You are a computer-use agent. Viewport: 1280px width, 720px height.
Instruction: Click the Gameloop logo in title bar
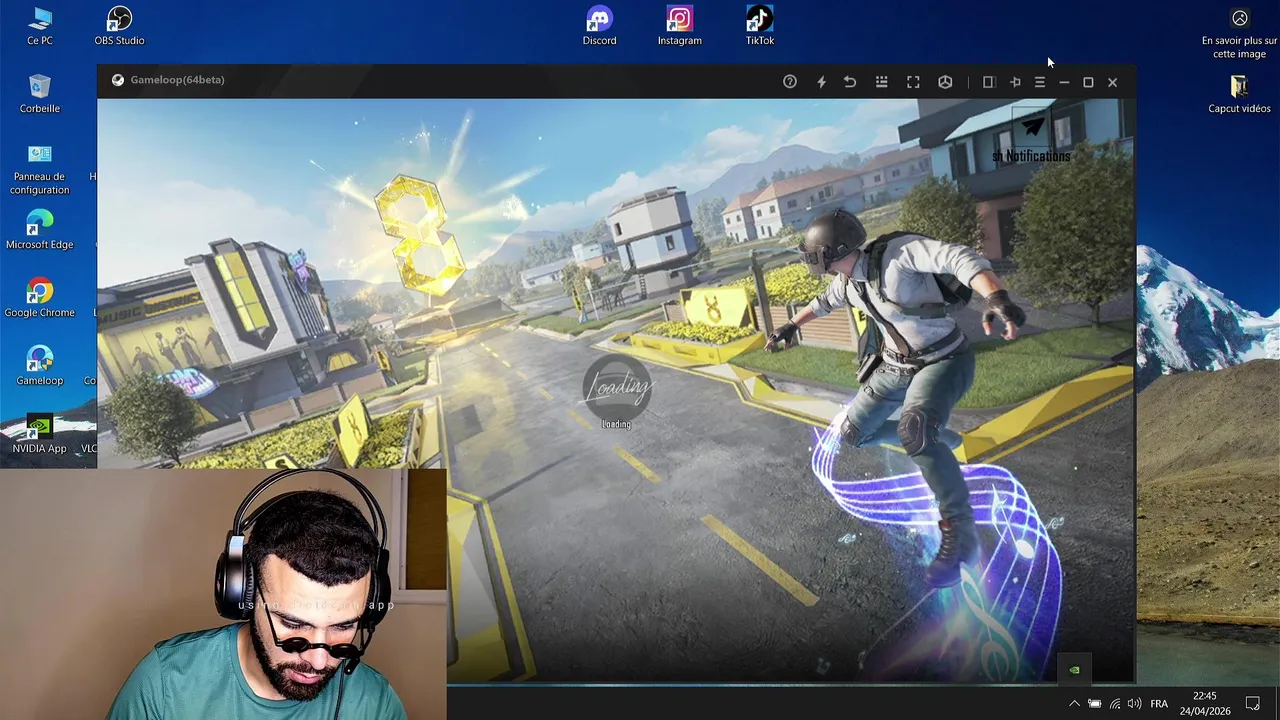[x=118, y=80]
